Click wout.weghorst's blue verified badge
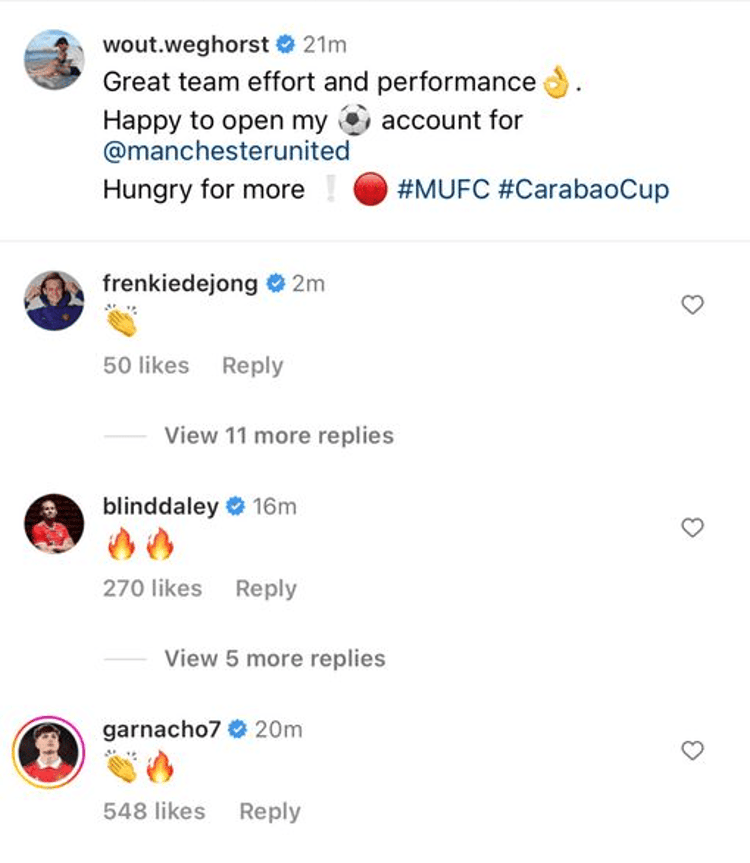Viewport: 750px width, 863px height. tap(285, 44)
